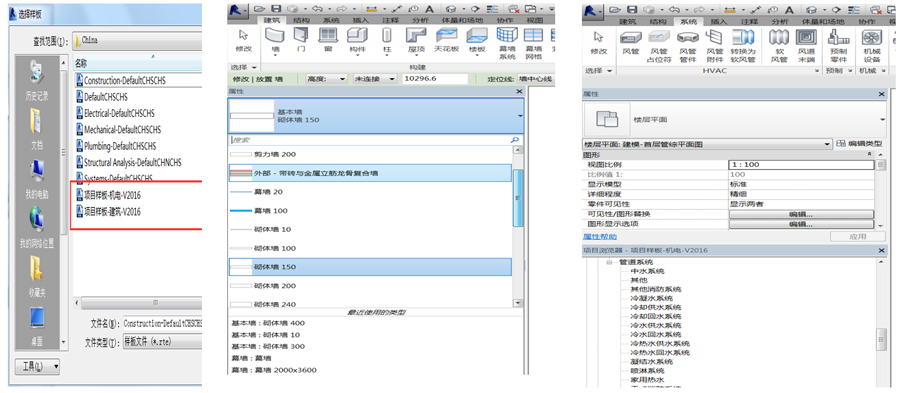Select the 风管管件 duct fitting icon
This screenshot has width=900, height=393.
pos(687,38)
